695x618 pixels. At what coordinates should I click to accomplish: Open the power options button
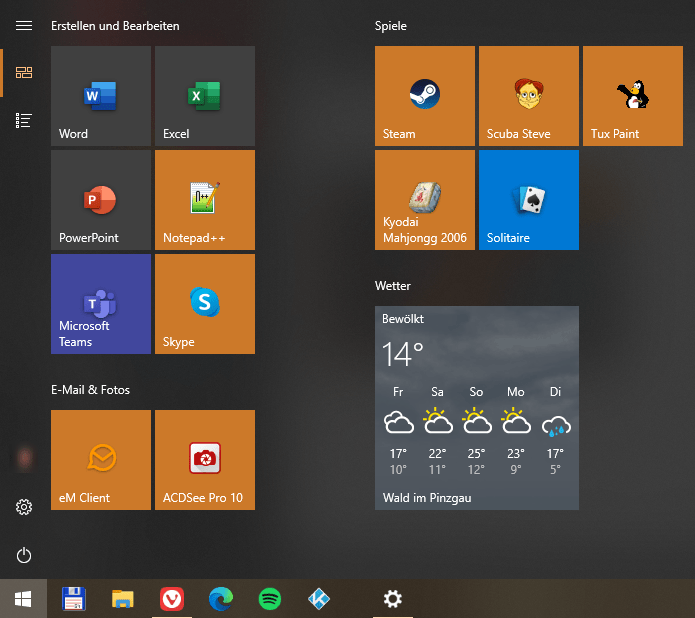[x=24, y=555]
